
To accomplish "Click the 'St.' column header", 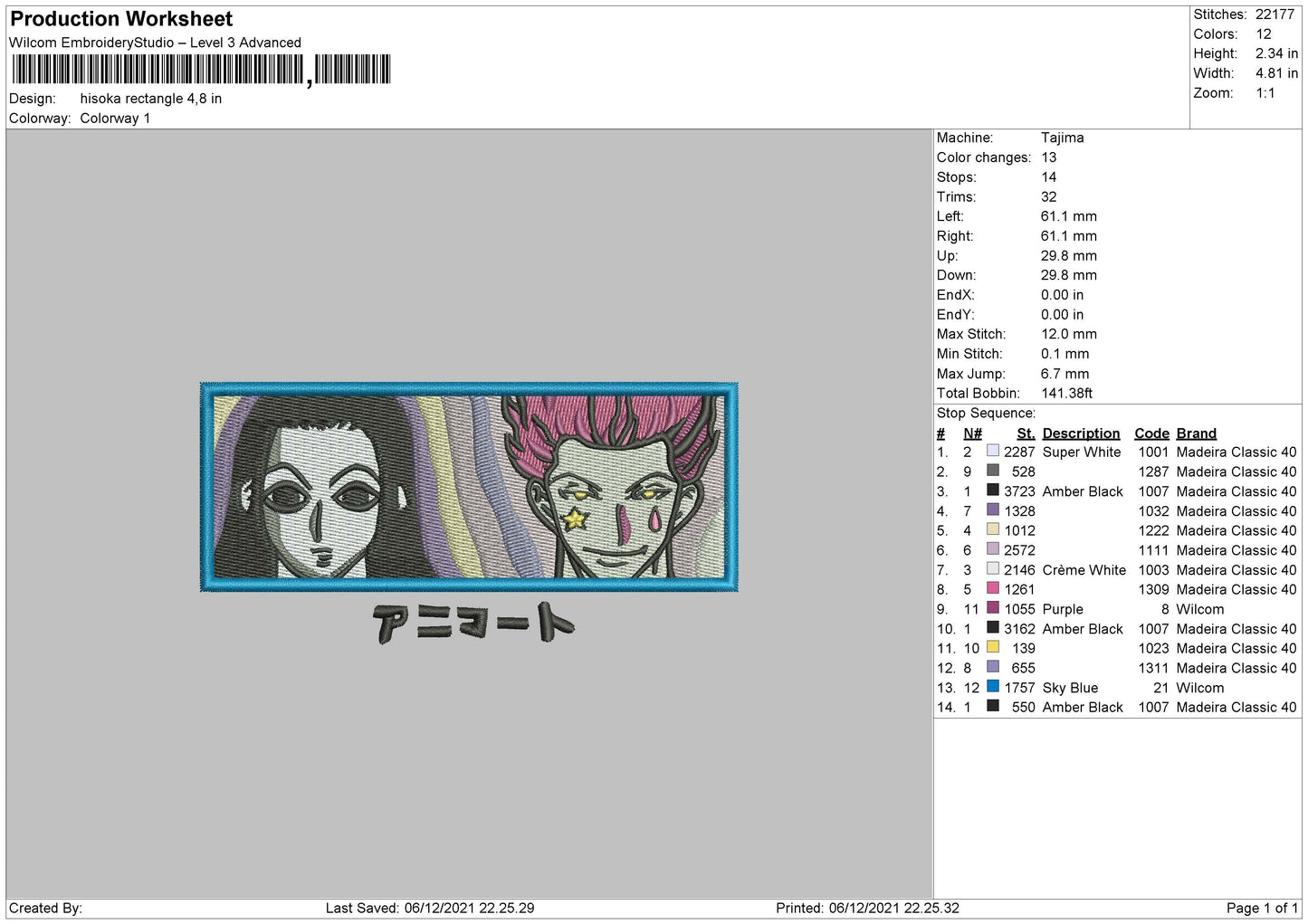I will (x=1026, y=433).
